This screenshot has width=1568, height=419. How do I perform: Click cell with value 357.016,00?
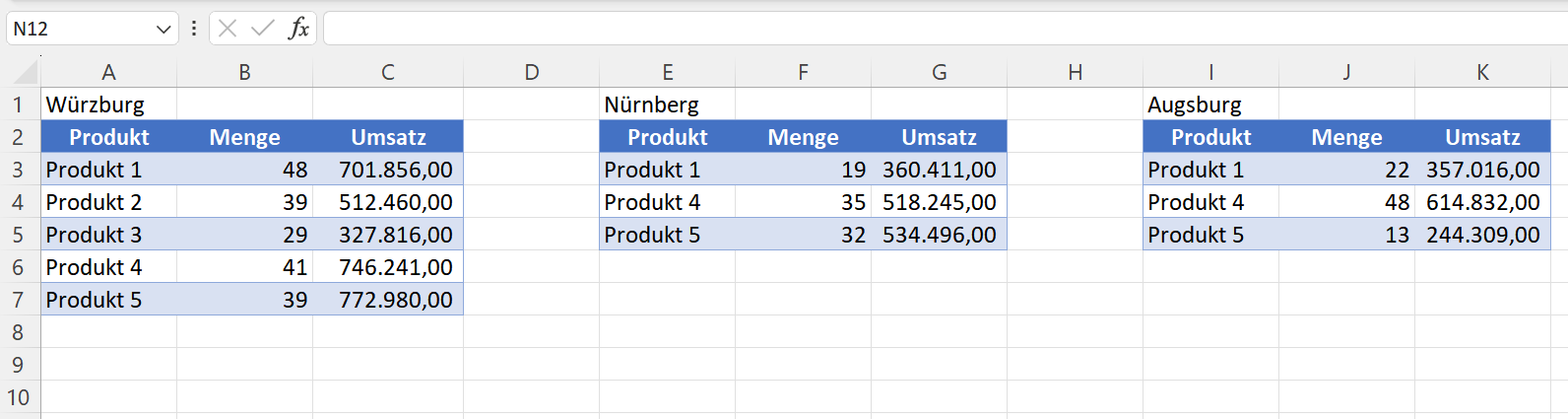(x=1483, y=170)
